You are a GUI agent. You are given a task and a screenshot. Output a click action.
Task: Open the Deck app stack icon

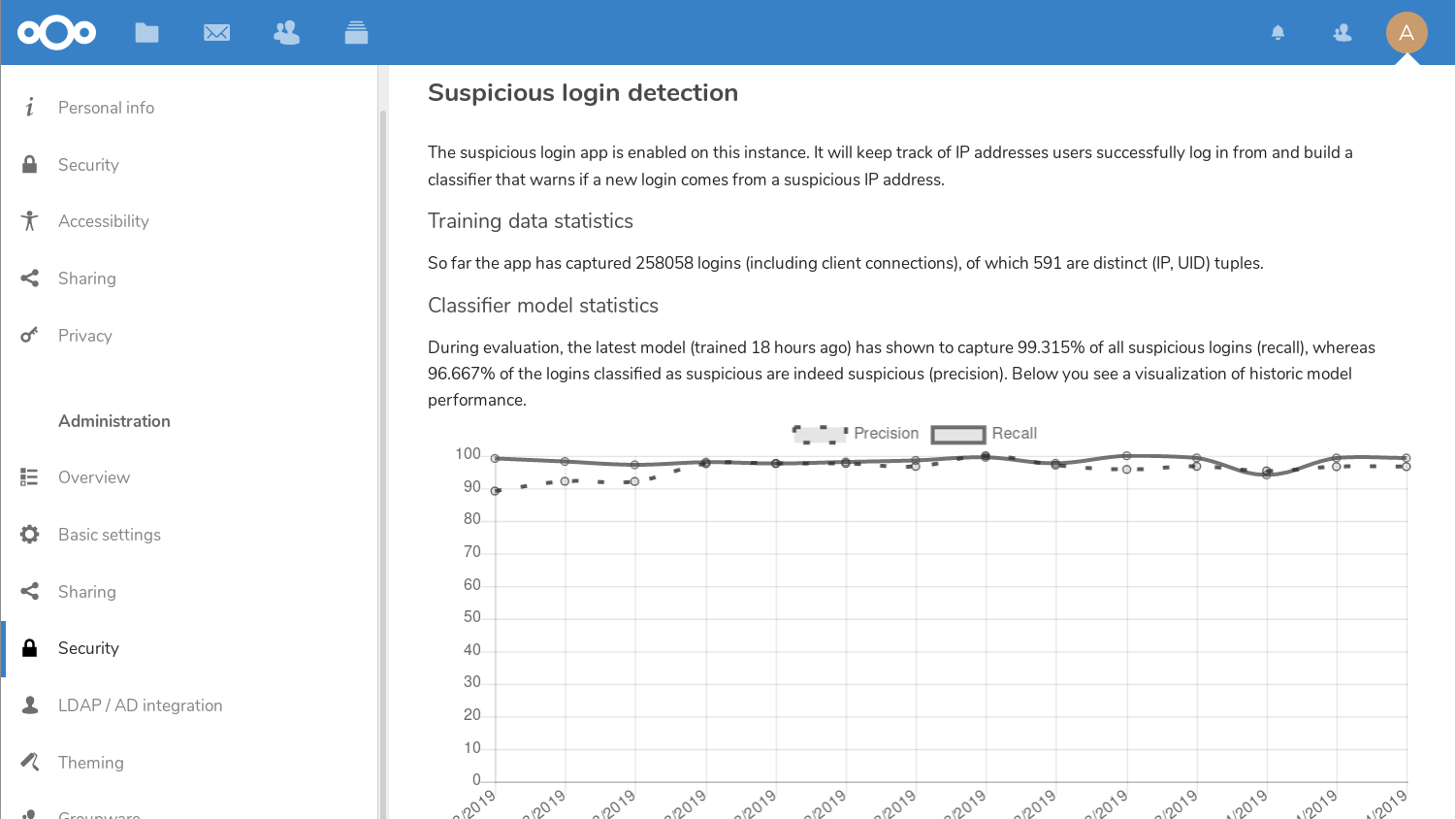356,33
